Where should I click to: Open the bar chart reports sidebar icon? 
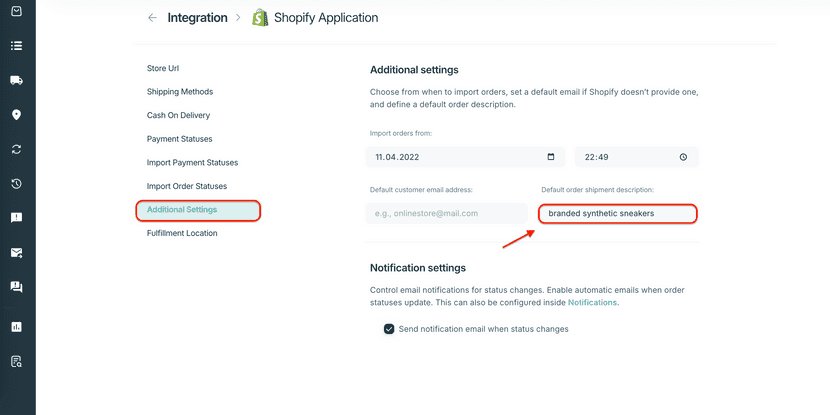tap(17, 326)
